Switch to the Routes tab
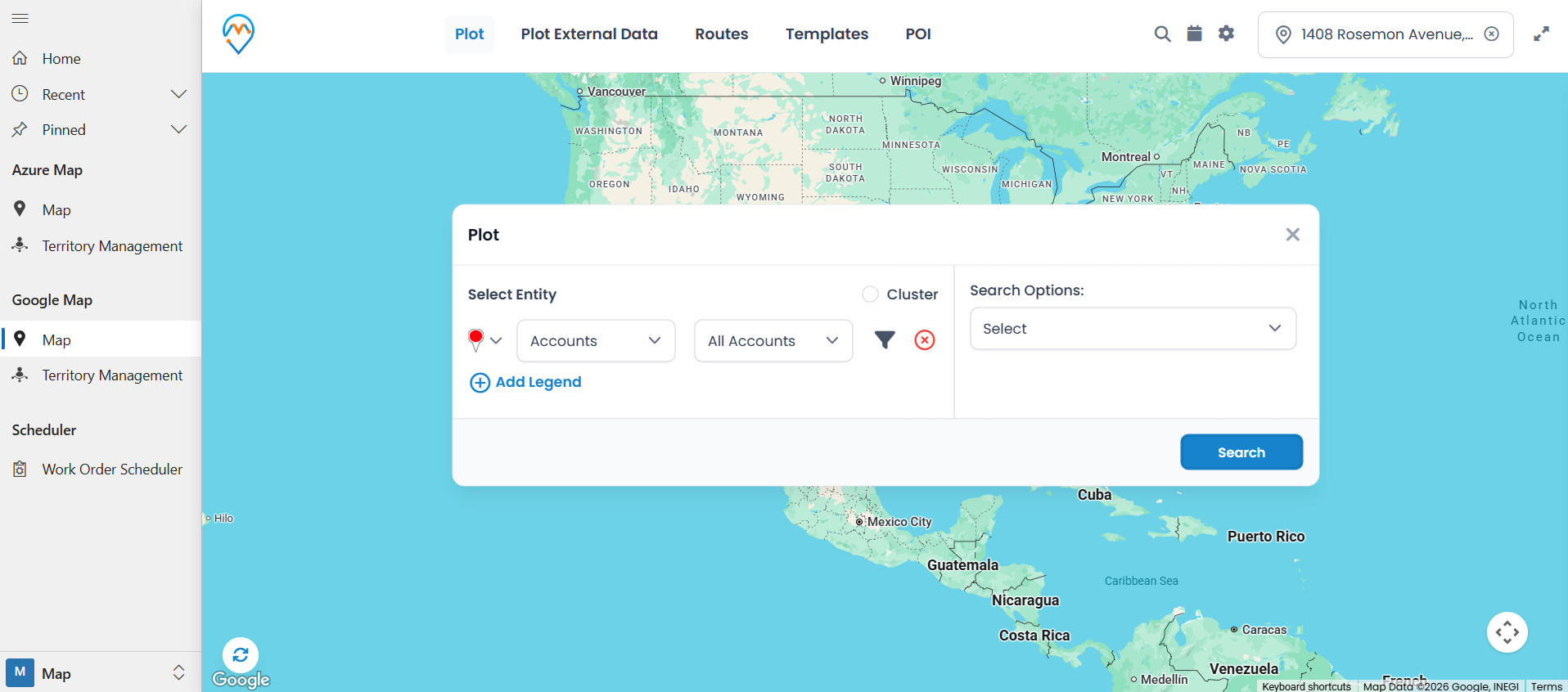 721,34
